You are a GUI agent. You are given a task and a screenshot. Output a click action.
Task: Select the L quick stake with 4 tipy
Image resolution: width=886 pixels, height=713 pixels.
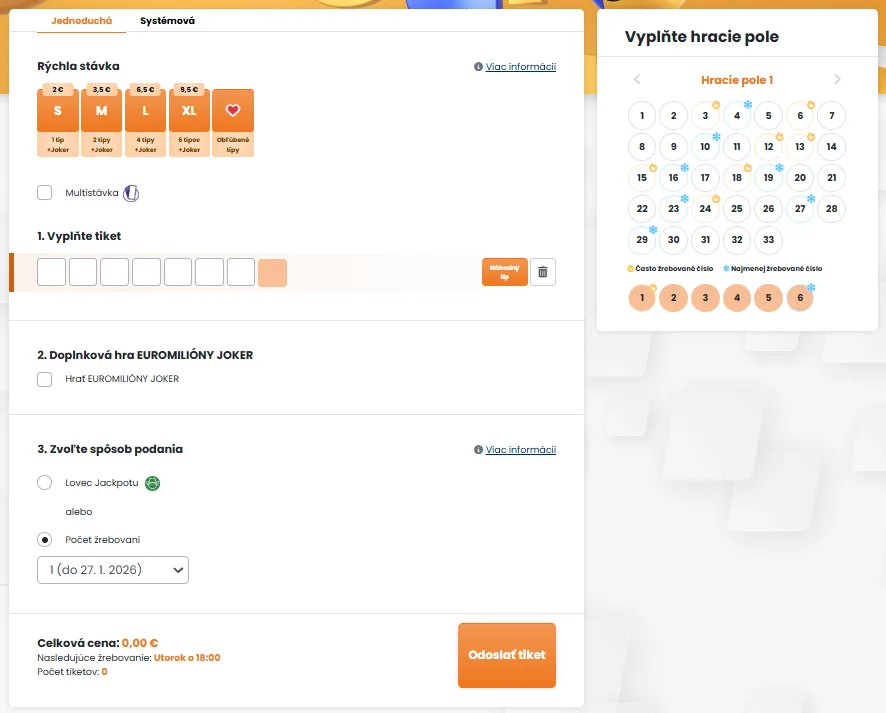(x=145, y=110)
